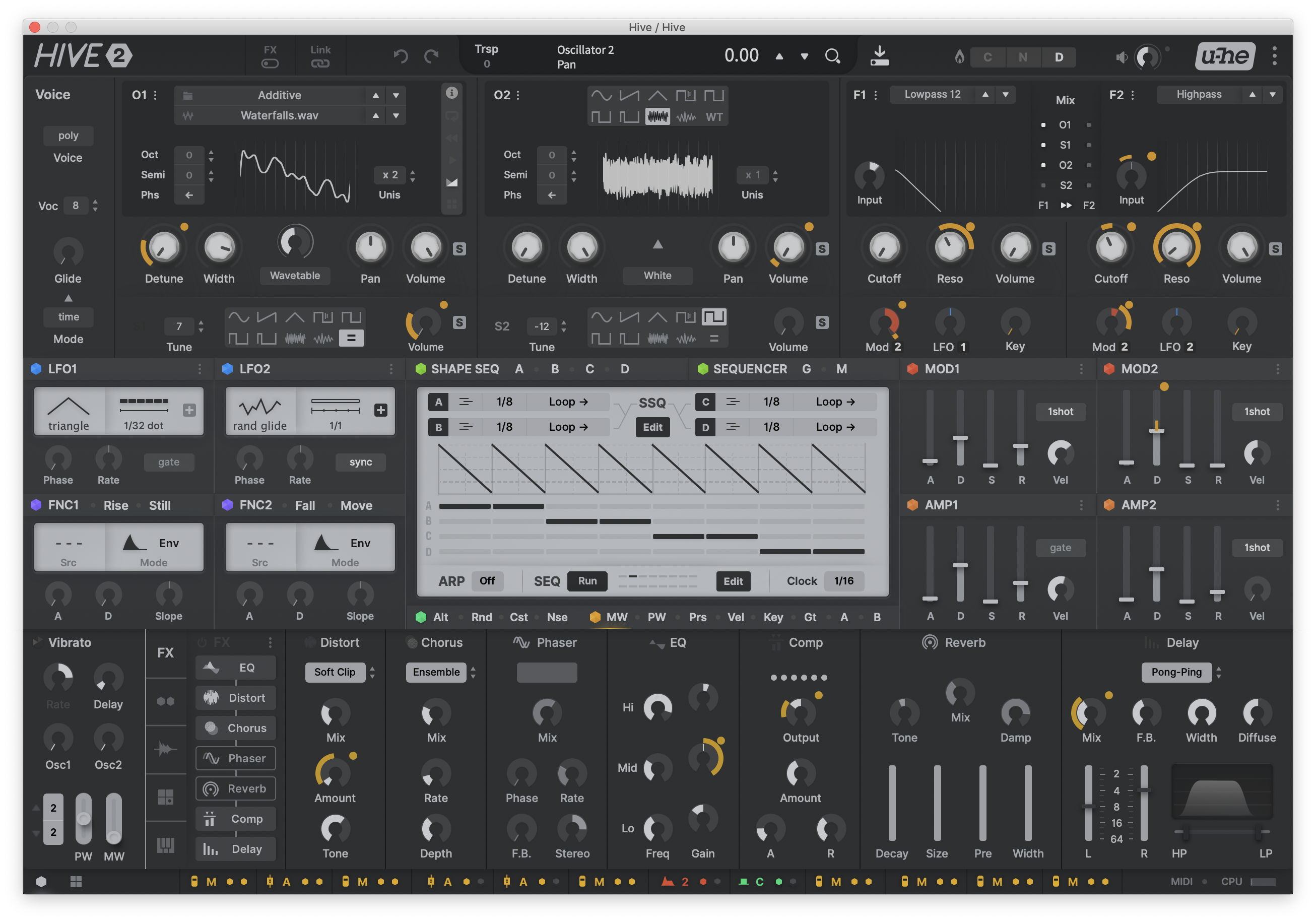Open the Soft Clip distortion type dropdown
1316x924 pixels.
point(335,672)
